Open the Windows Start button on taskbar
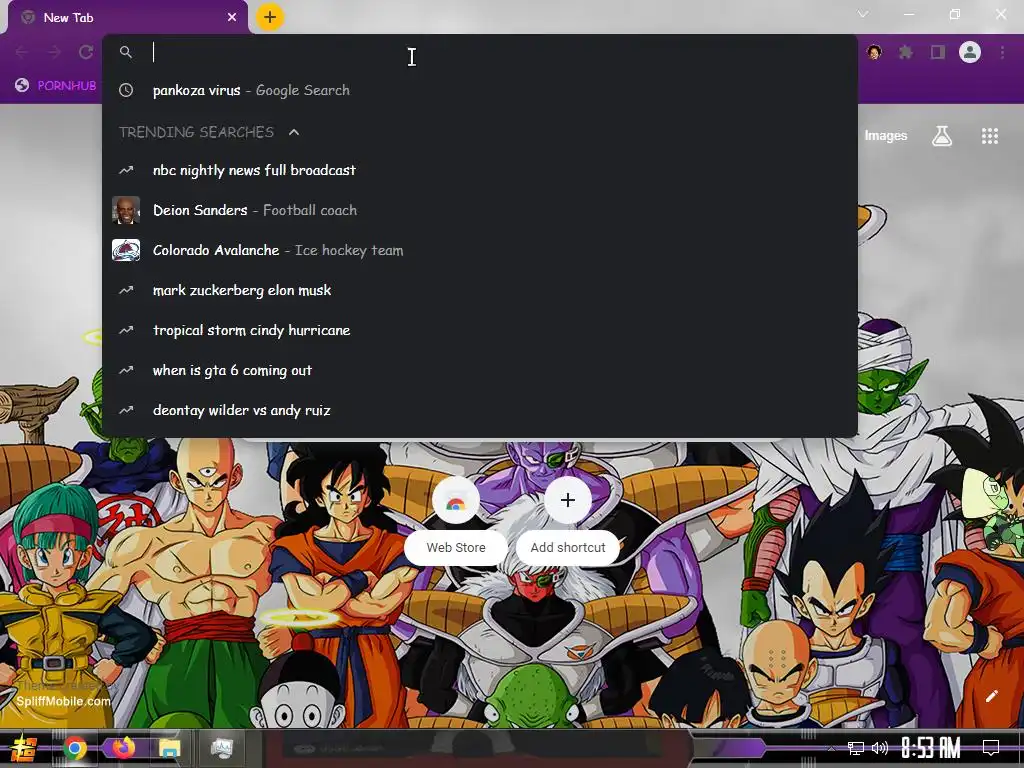This screenshot has height=768, width=1024. point(24,748)
